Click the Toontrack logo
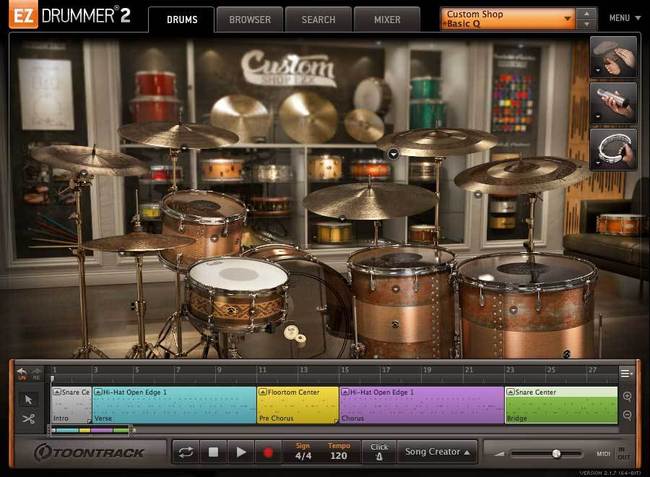Image resolution: width=650 pixels, height=477 pixels. pos(89,452)
